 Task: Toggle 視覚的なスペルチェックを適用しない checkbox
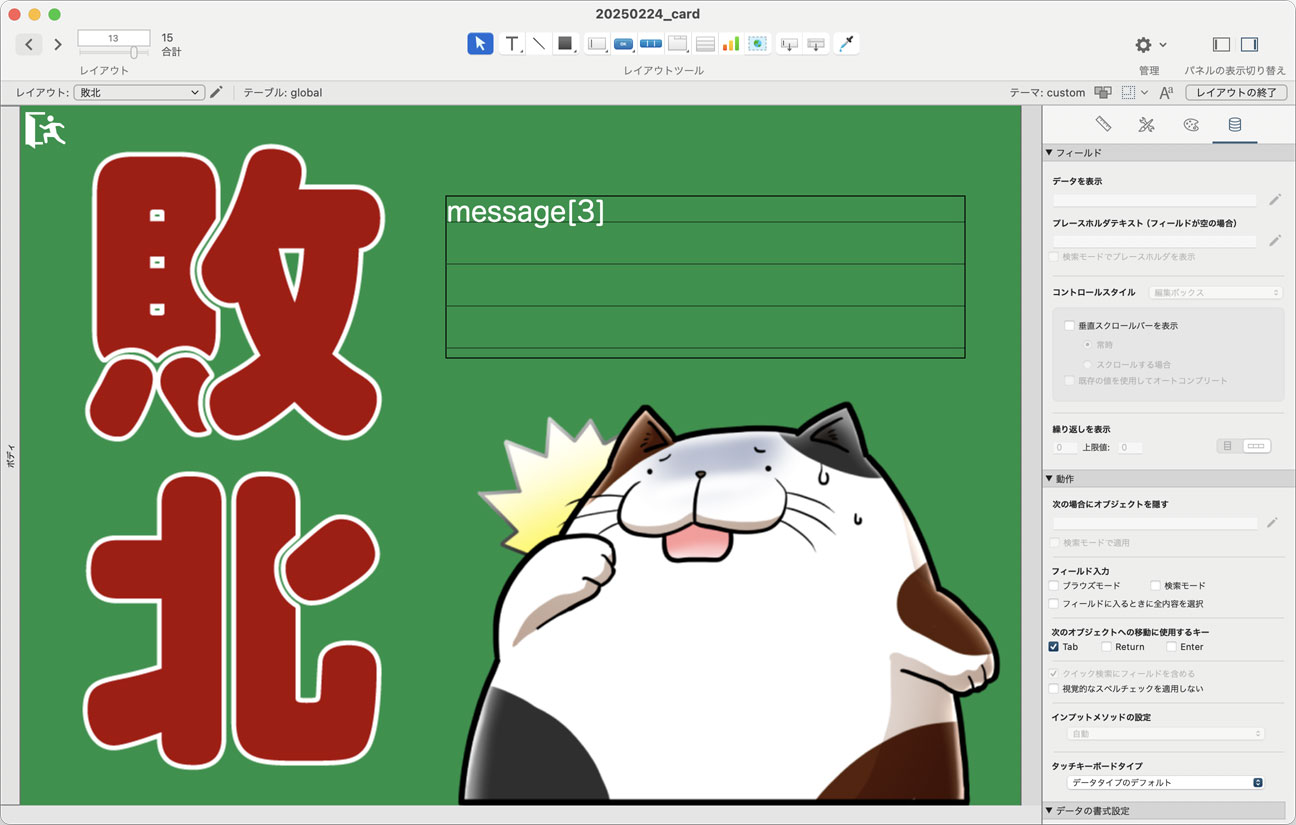(1054, 689)
